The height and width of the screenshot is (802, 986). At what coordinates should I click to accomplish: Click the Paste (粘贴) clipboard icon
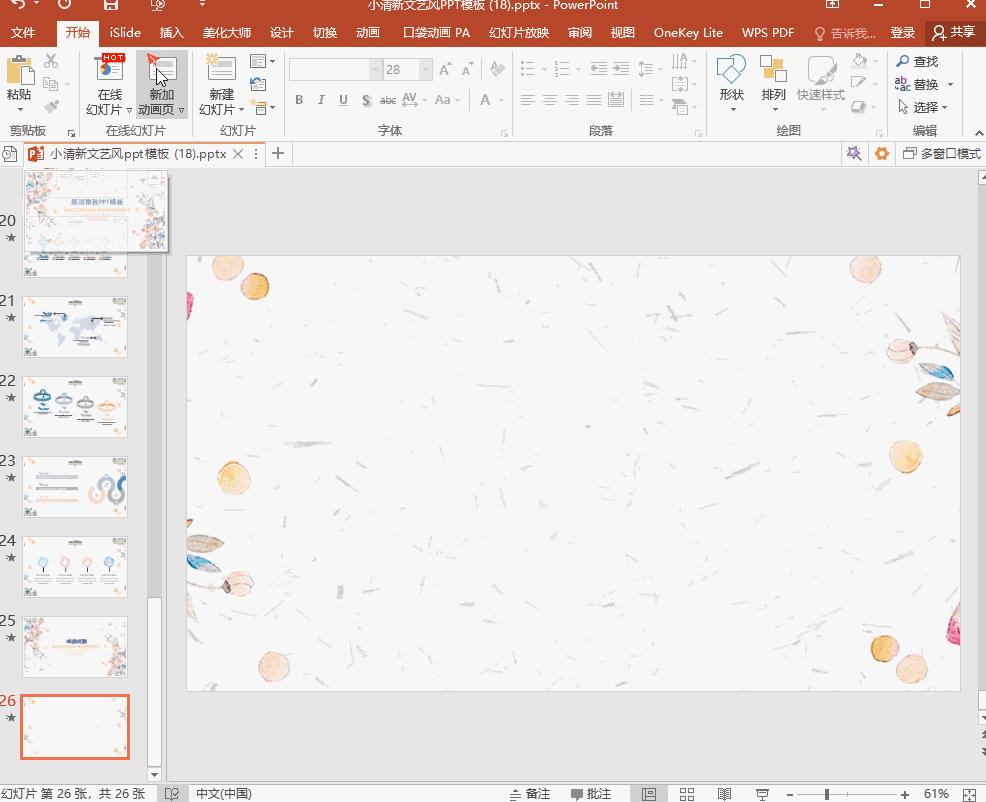click(x=19, y=71)
